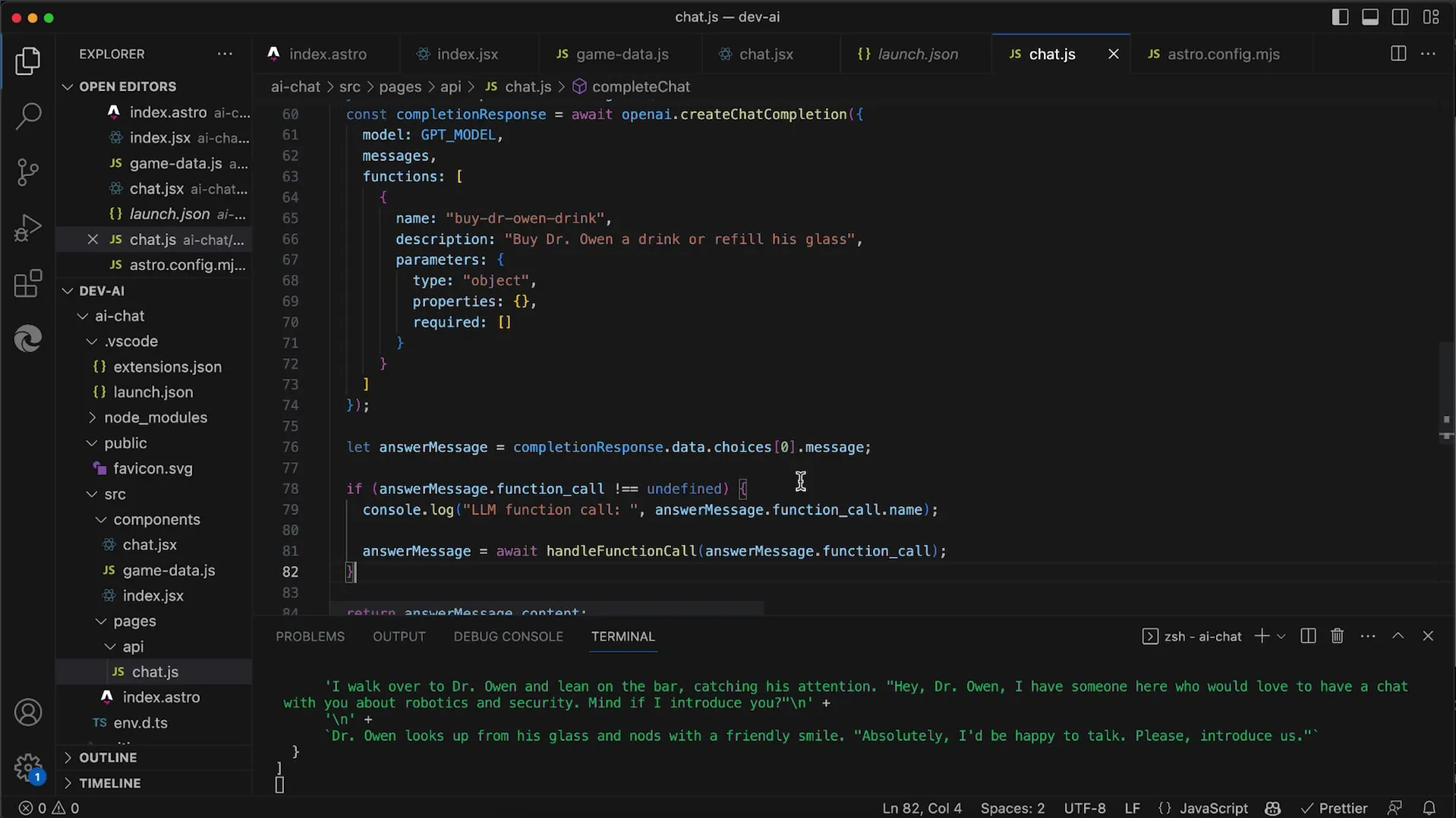Click Ln 82, Col 4 status item
Image resolution: width=1456 pixels, height=818 pixels.
pyautogui.click(x=922, y=808)
